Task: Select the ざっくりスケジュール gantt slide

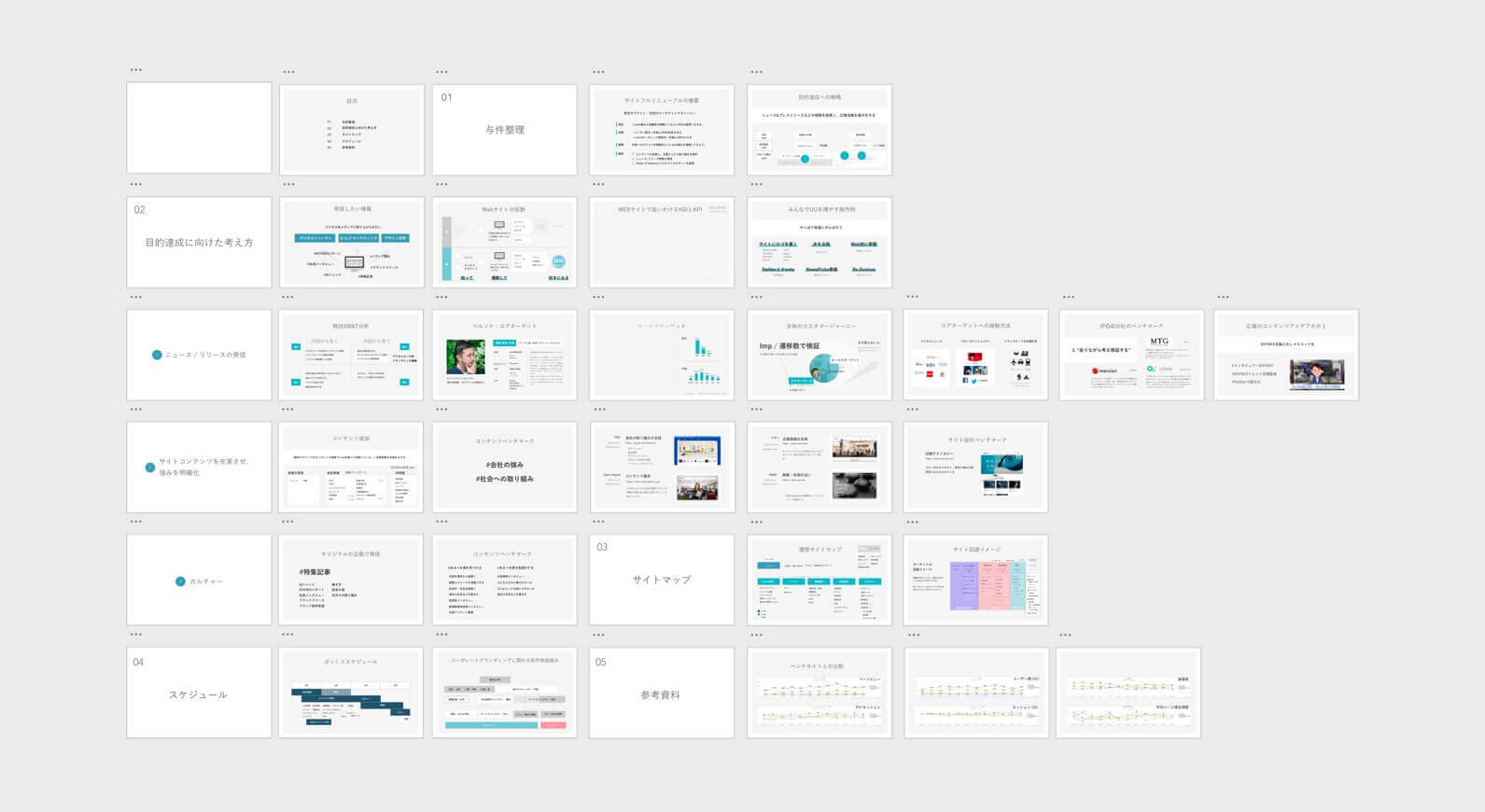Action: click(351, 693)
